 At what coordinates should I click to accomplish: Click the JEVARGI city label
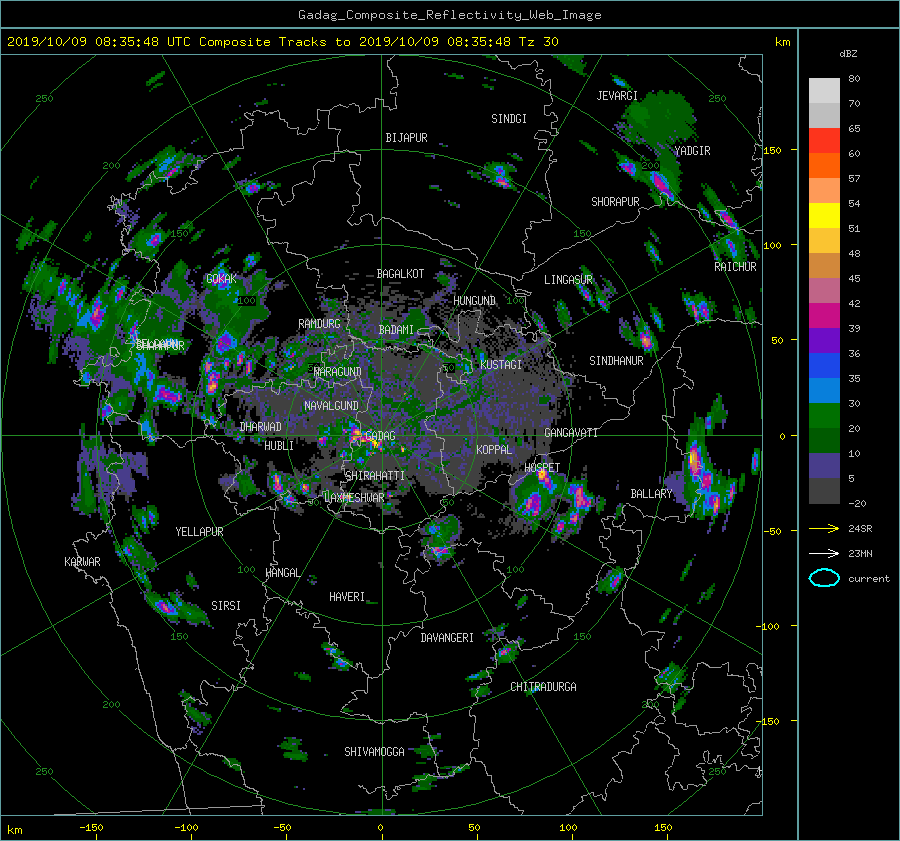tap(617, 96)
